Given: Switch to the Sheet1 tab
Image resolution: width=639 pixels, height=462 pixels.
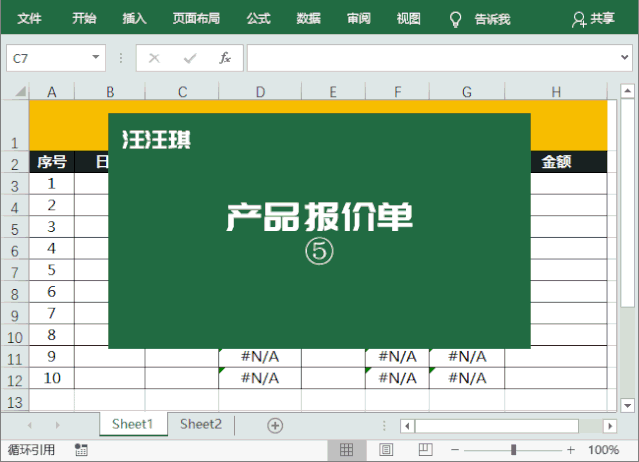Looking at the screenshot, I should pyautogui.click(x=133, y=424).
